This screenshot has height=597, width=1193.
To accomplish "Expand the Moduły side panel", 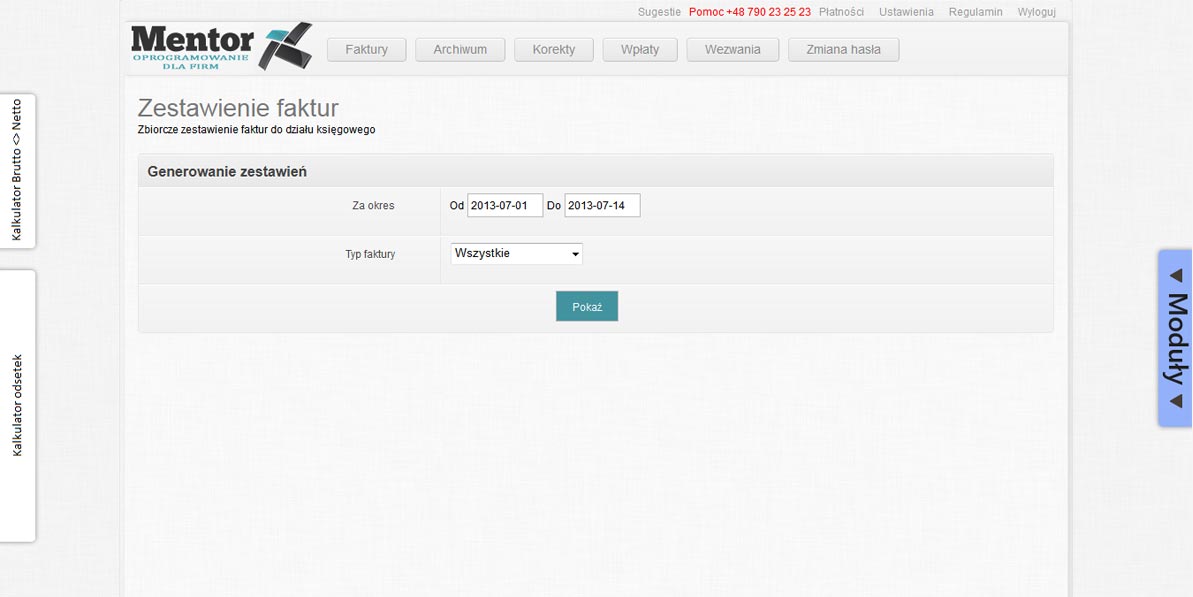I will point(1175,338).
